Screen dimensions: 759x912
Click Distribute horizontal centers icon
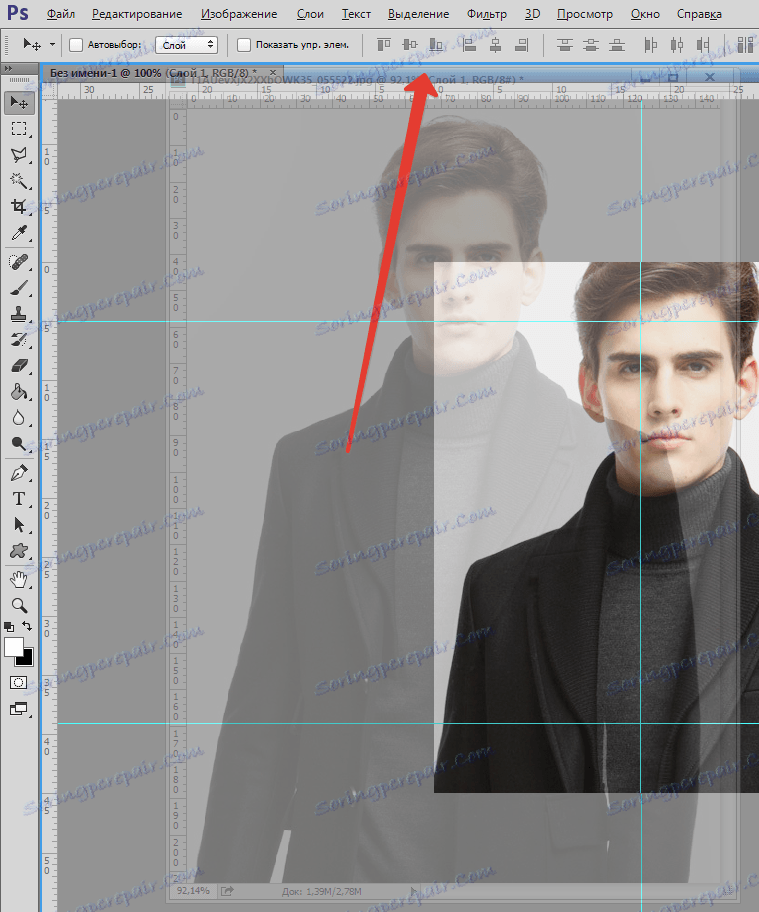677,45
